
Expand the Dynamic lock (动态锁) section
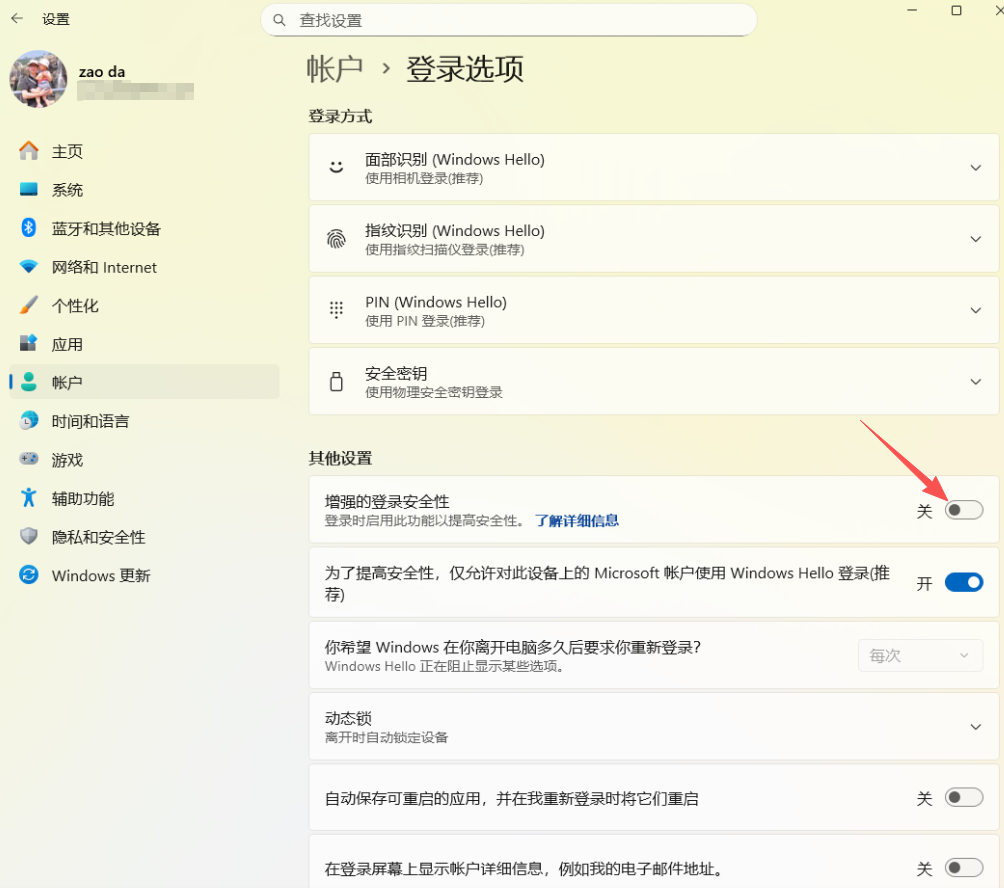click(x=975, y=727)
